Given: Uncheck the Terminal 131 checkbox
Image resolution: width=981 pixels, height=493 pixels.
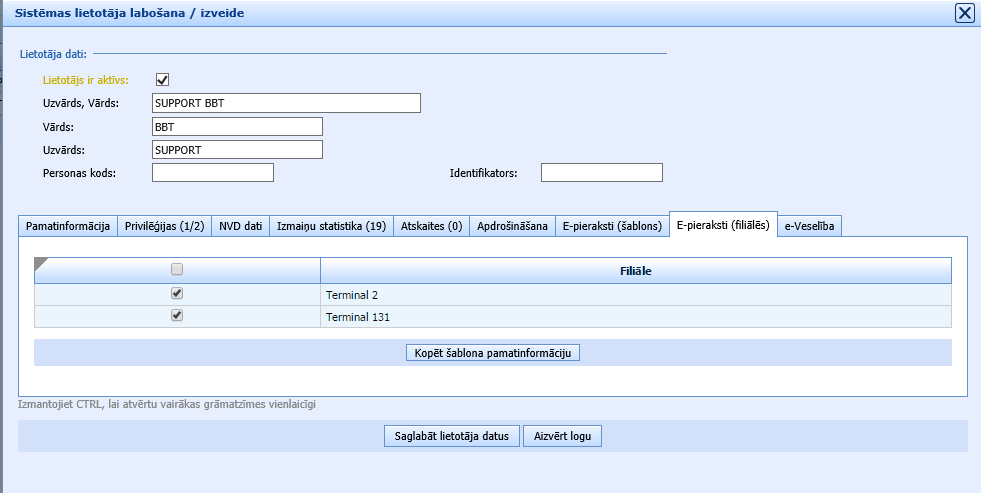Looking at the screenshot, I should click(x=177, y=316).
